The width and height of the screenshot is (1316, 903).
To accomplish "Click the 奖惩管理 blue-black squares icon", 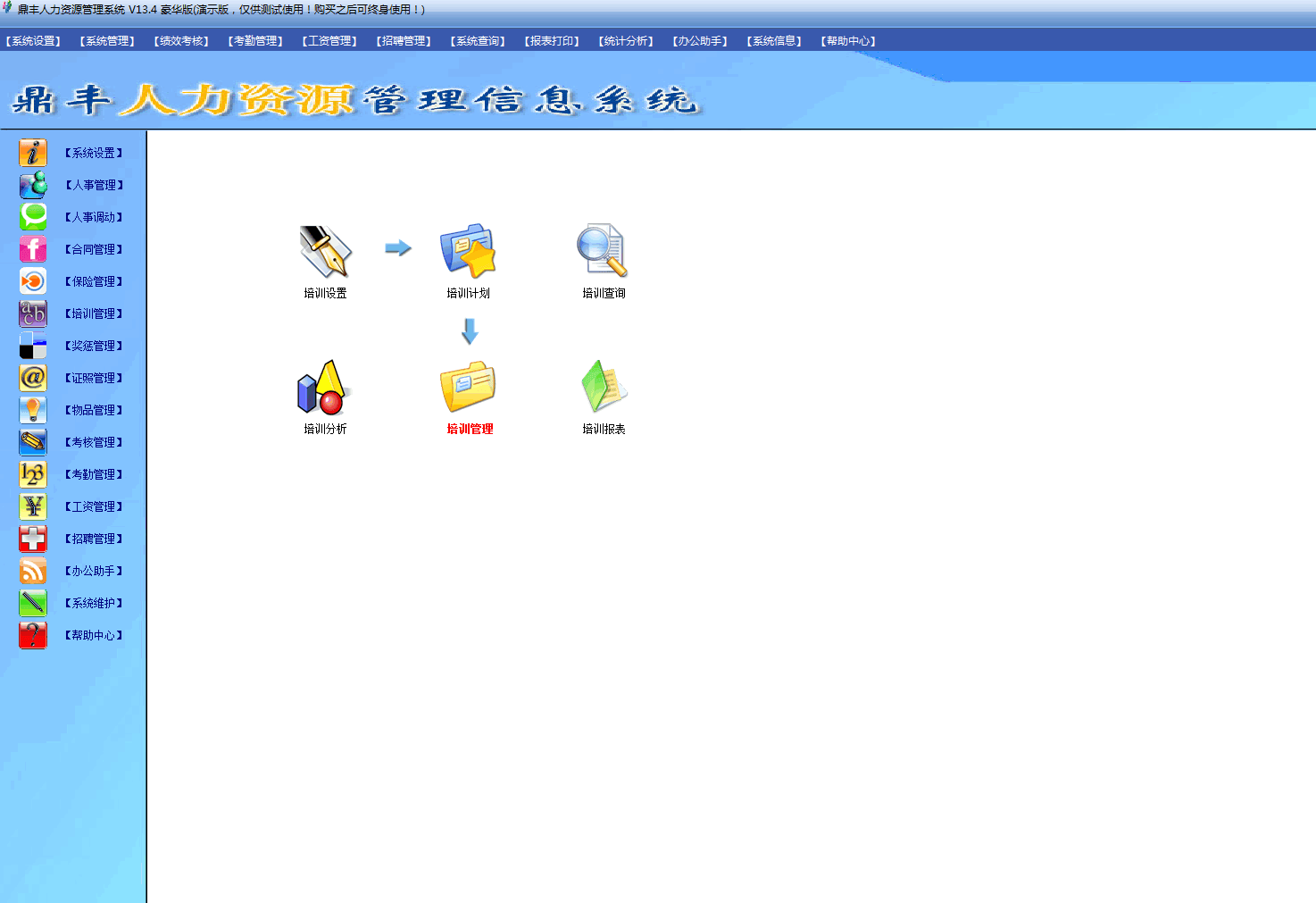I will tap(33, 346).
